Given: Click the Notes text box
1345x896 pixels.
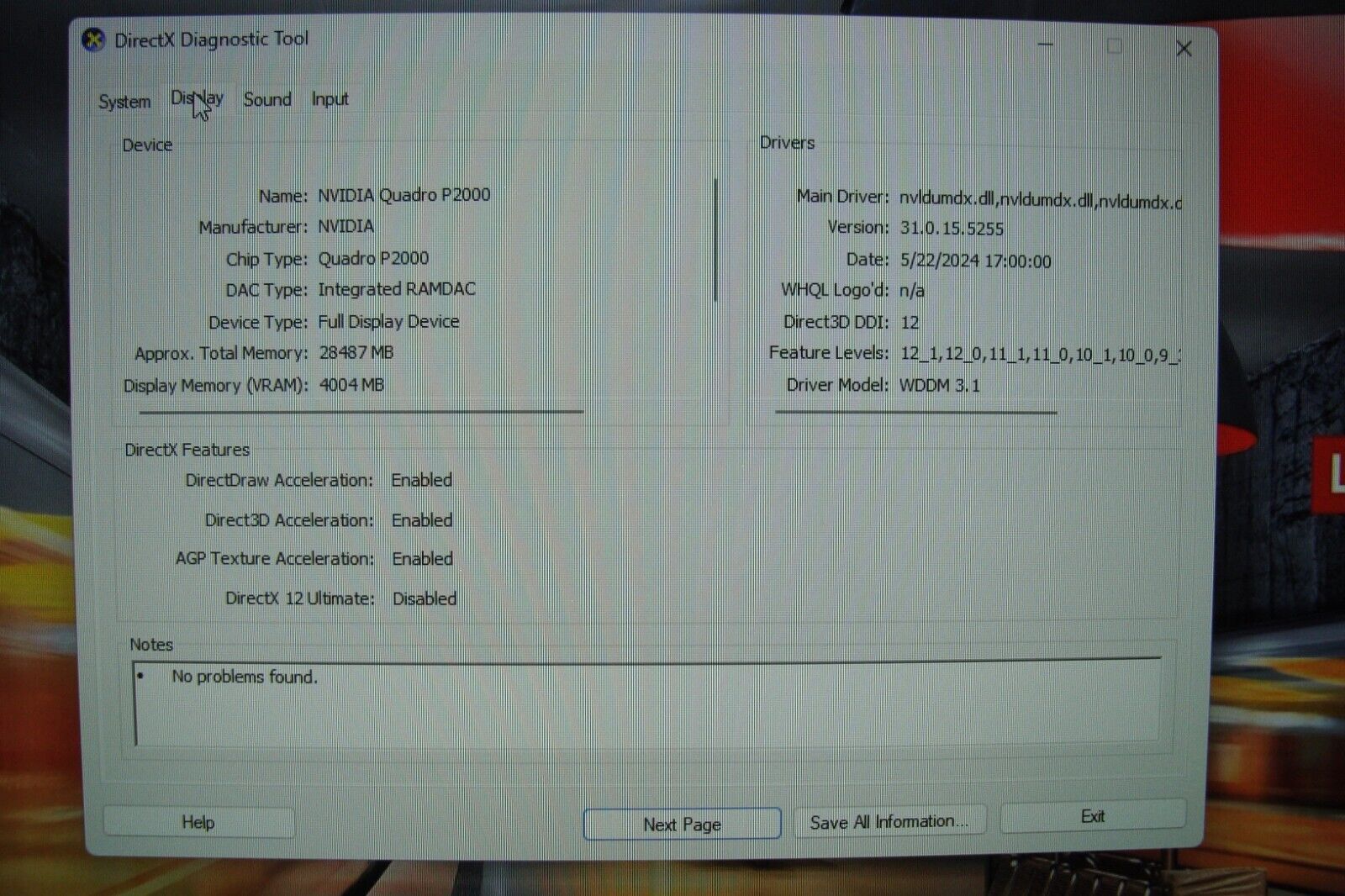Looking at the screenshot, I should pyautogui.click(x=647, y=702).
